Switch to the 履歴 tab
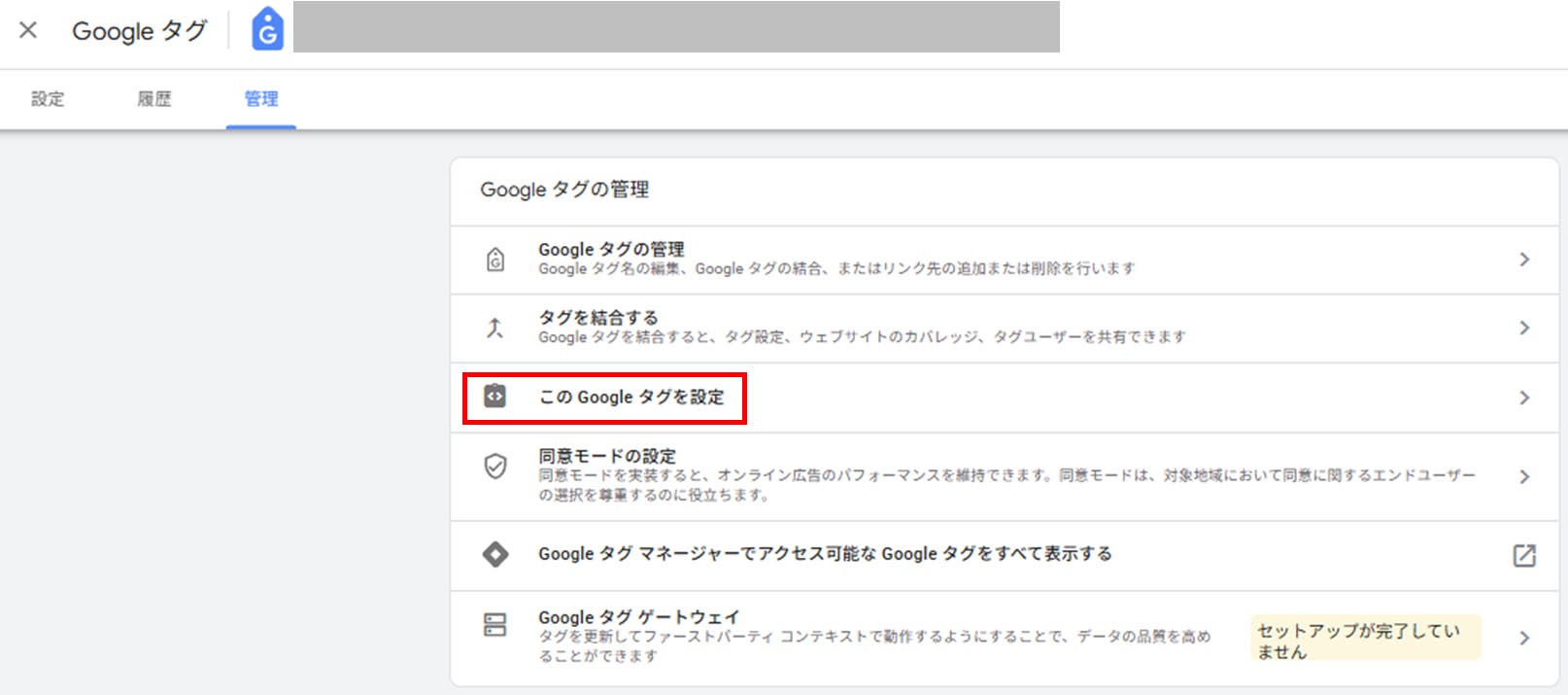This screenshot has height=695, width=1568. (x=153, y=99)
